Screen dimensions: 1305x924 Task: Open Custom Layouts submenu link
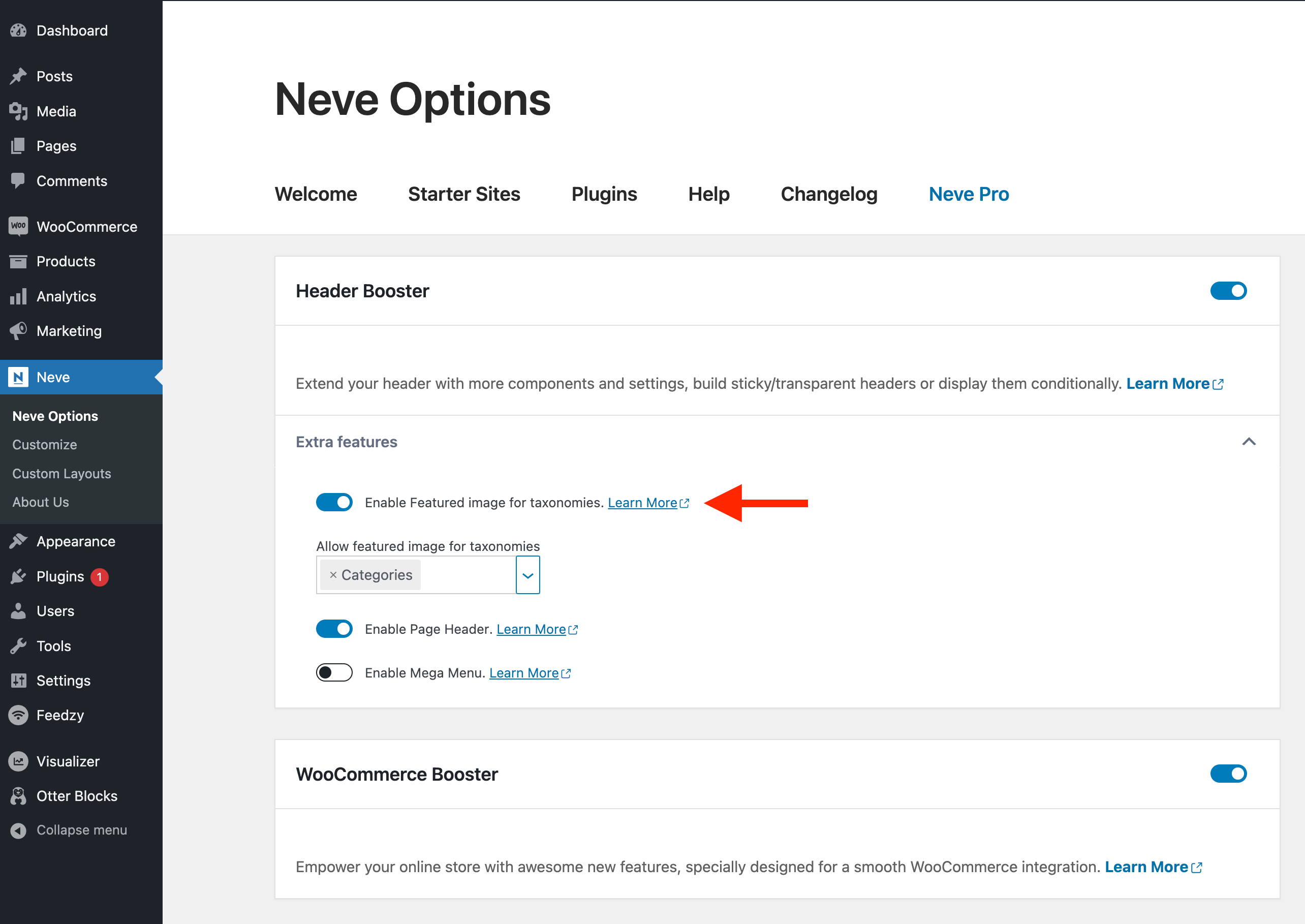pos(61,473)
